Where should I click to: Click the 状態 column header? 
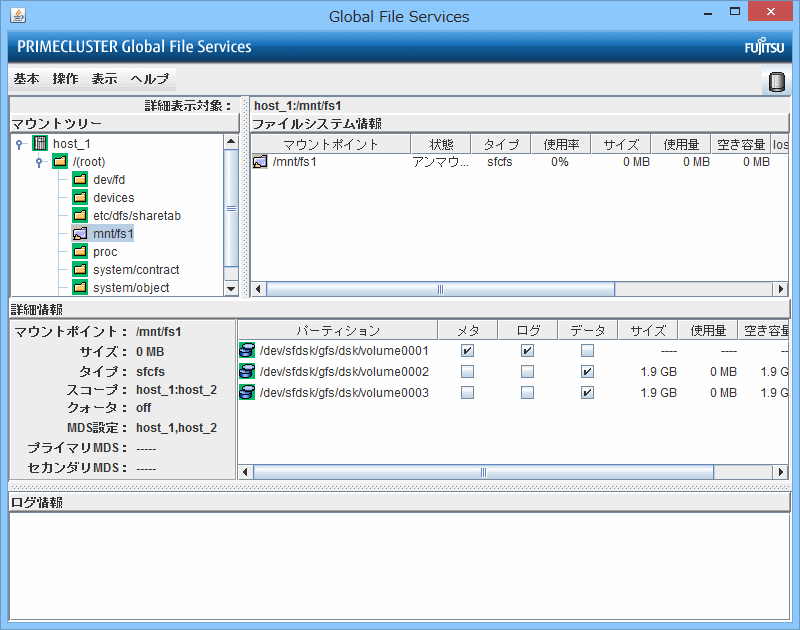coord(441,144)
